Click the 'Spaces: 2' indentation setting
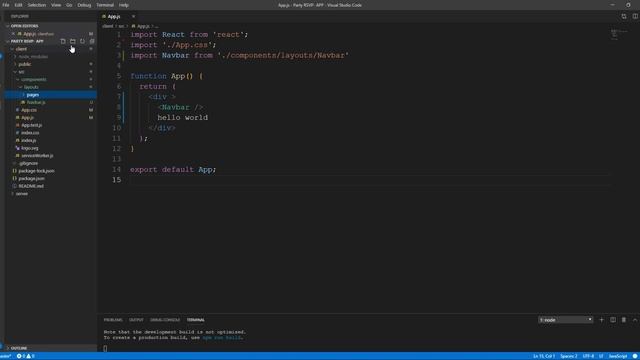640x360 pixels. [x=569, y=356]
